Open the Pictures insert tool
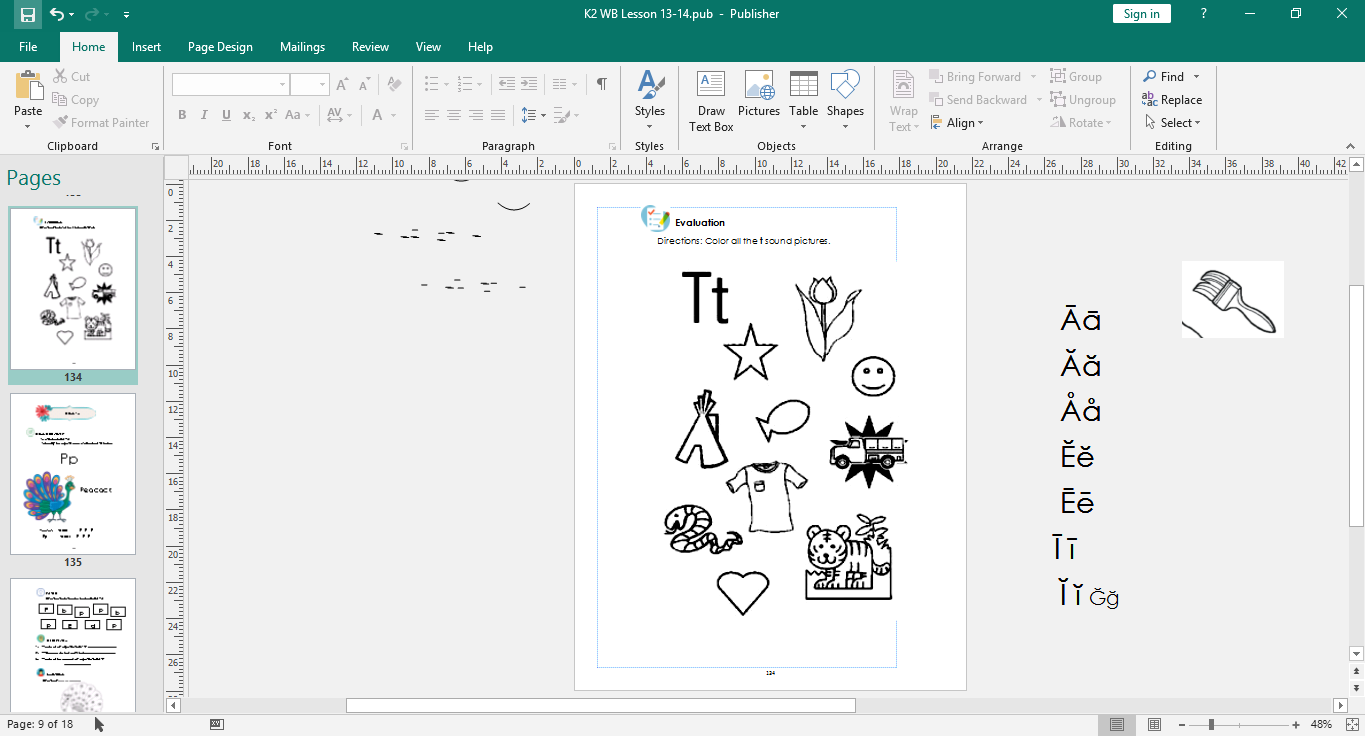This screenshot has width=1365, height=736. 759,95
